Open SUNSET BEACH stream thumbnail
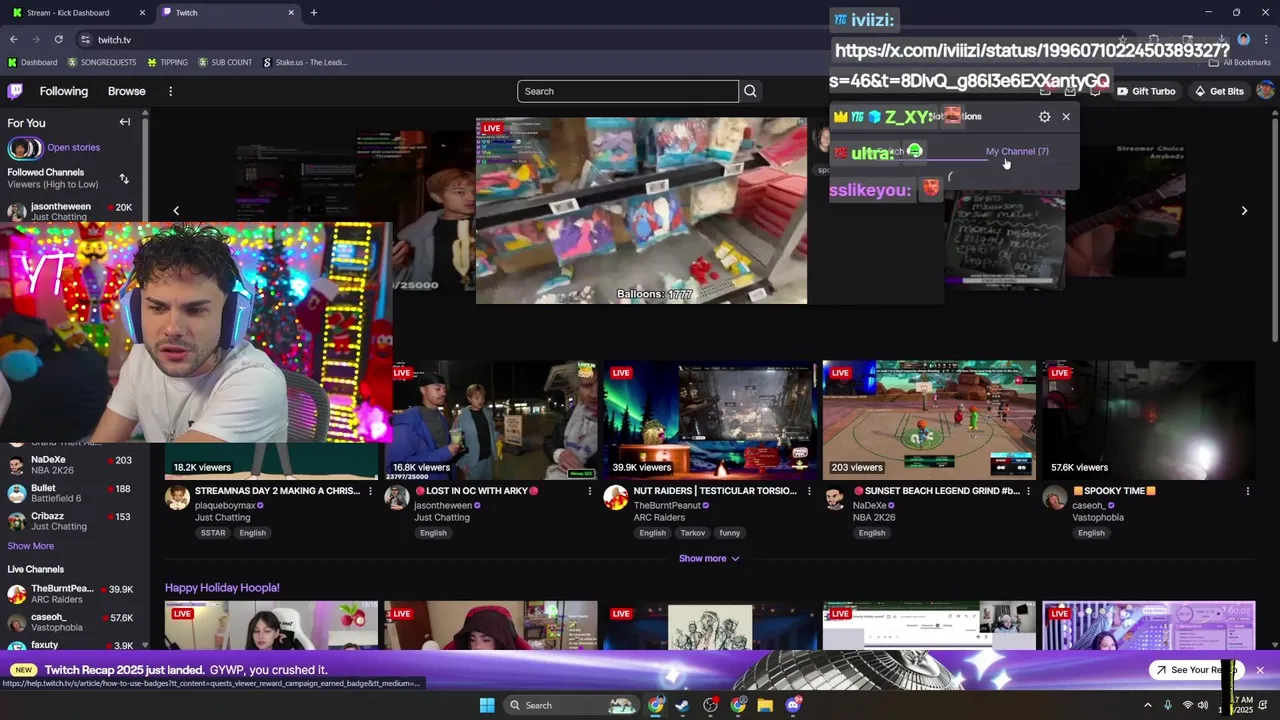The image size is (1280, 720). point(929,421)
